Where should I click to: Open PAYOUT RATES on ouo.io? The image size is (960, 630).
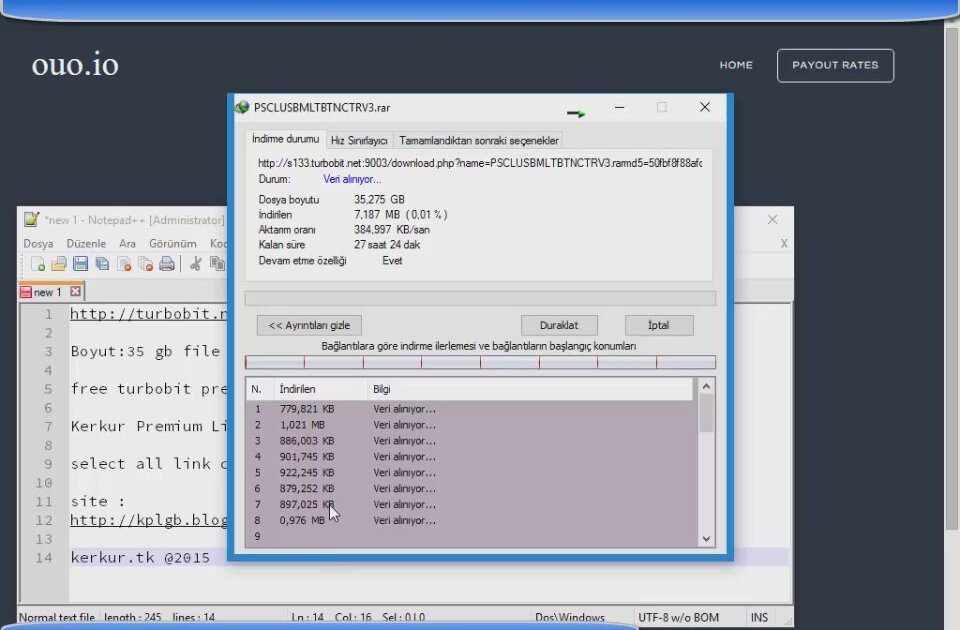835,65
